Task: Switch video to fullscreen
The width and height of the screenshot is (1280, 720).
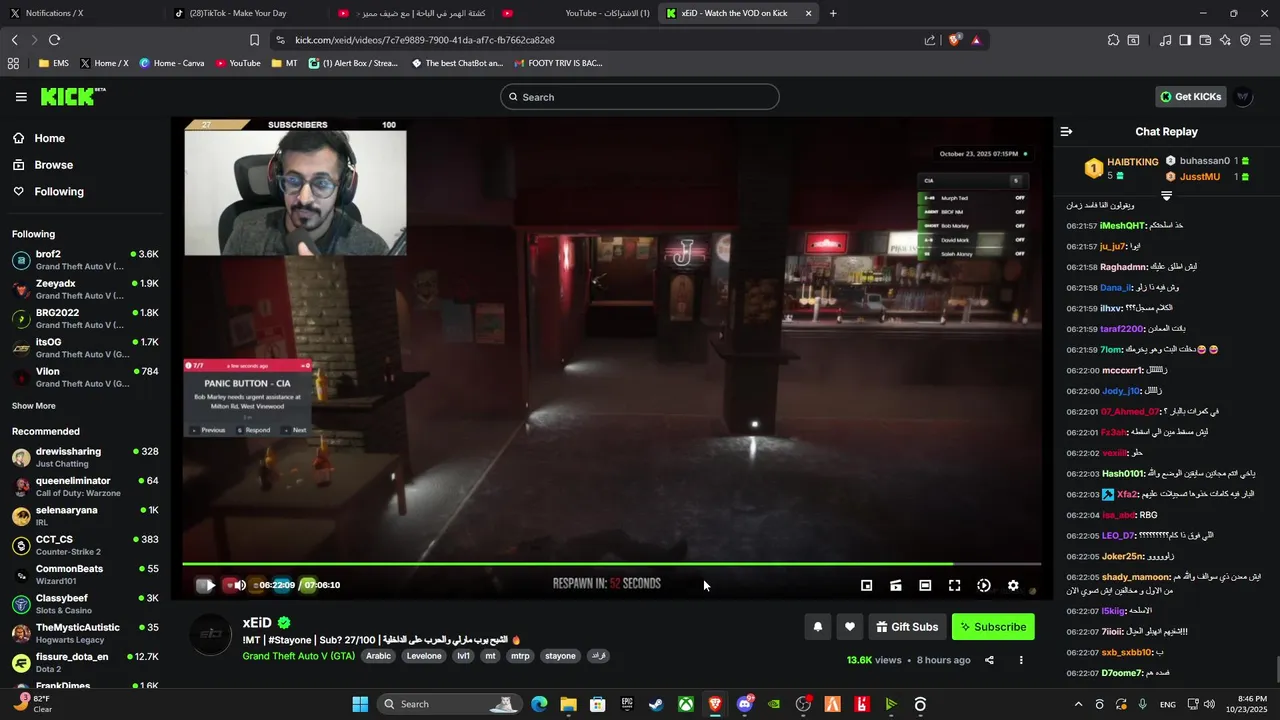Action: click(x=954, y=585)
